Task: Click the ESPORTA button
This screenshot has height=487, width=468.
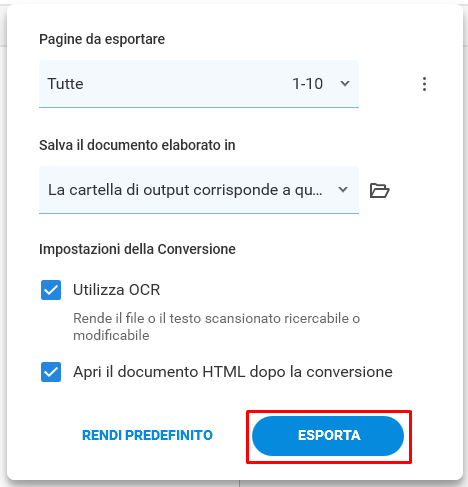Action: tap(328, 436)
